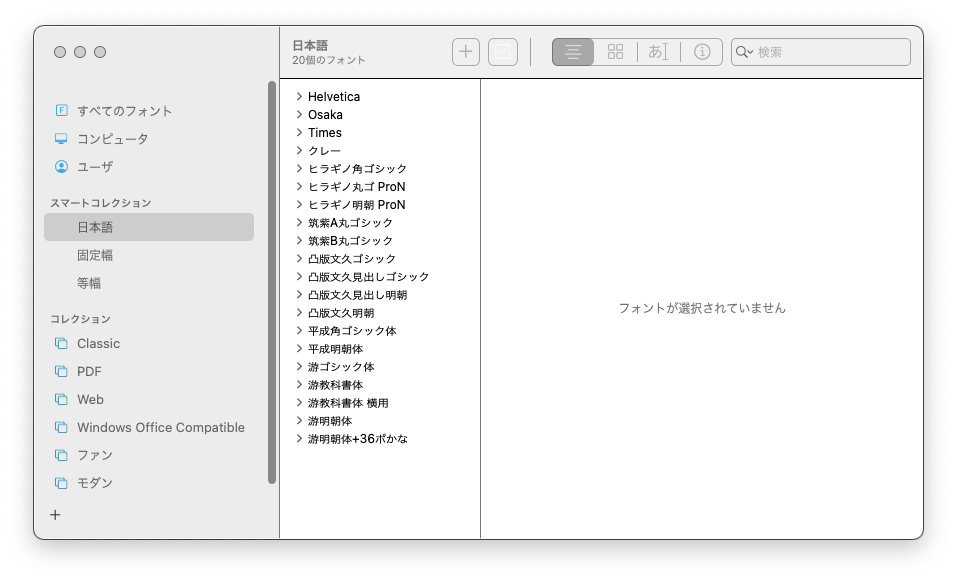Expand 筑紫B丸ゴシック font family
The height and width of the screenshot is (581, 957).
tap(299, 240)
